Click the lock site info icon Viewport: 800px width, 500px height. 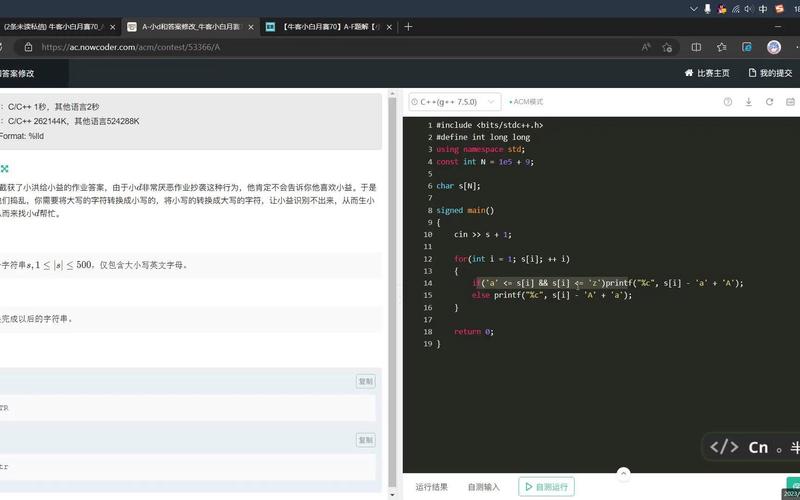point(29,47)
